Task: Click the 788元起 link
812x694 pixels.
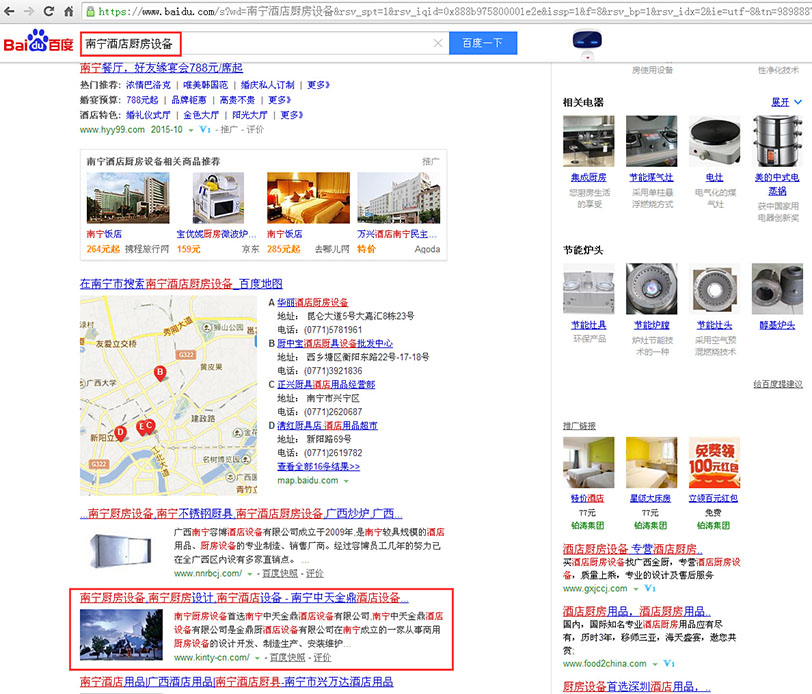Action: click(x=142, y=100)
